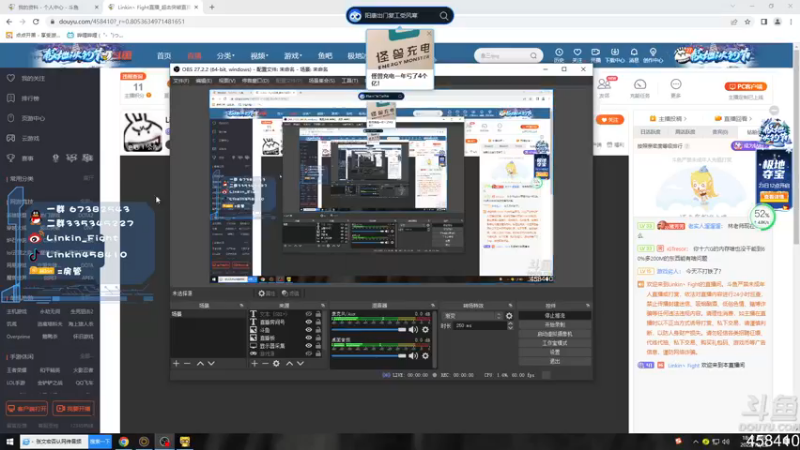
Task: Expand Douyu 游戏 games dropdown in nav
Action: [x=293, y=56]
